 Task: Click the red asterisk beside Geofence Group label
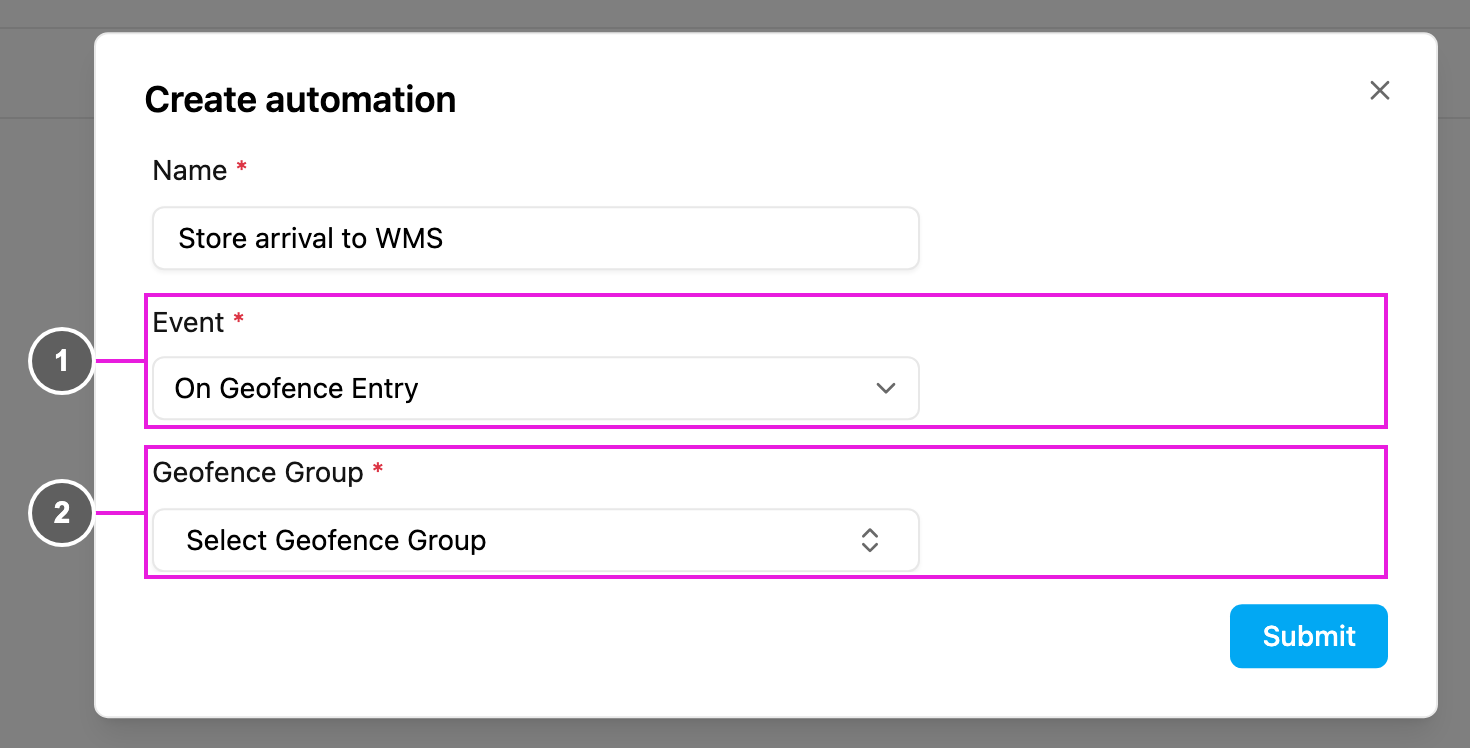[x=377, y=469]
